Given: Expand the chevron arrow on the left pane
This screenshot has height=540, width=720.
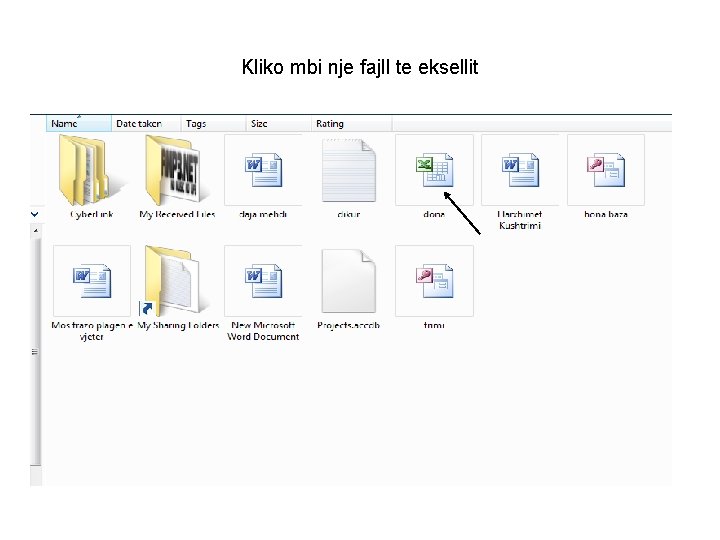Looking at the screenshot, I should coord(34,214).
